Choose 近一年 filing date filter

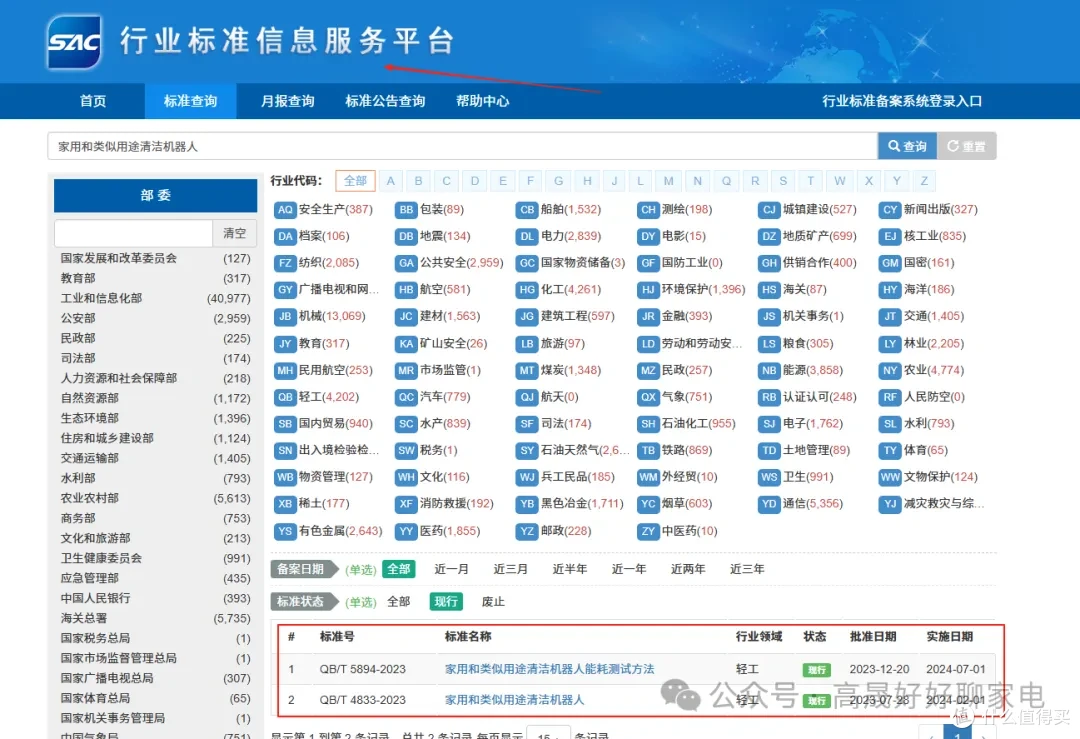coord(629,569)
